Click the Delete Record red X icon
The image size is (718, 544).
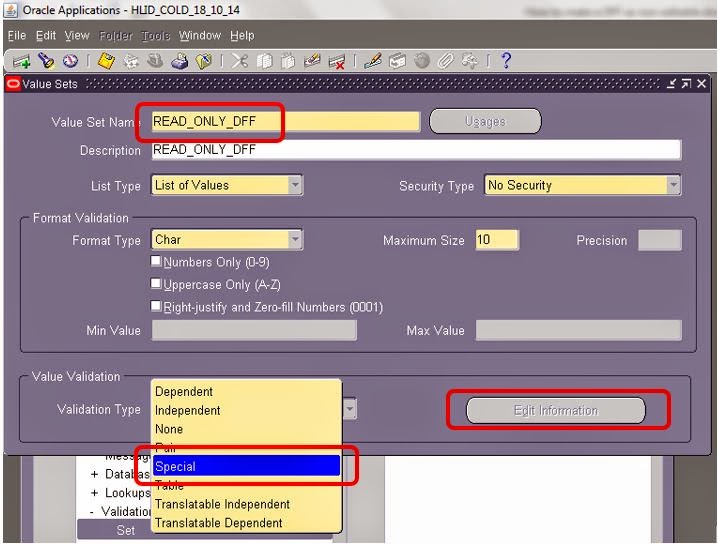pyautogui.click(x=337, y=61)
